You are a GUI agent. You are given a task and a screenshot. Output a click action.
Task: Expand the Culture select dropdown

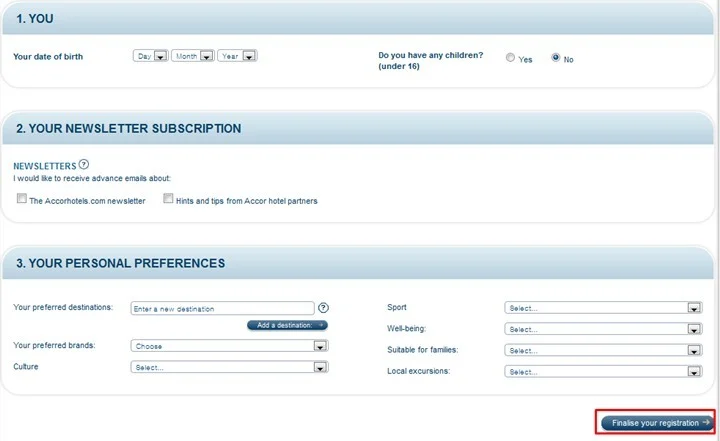(x=229, y=367)
